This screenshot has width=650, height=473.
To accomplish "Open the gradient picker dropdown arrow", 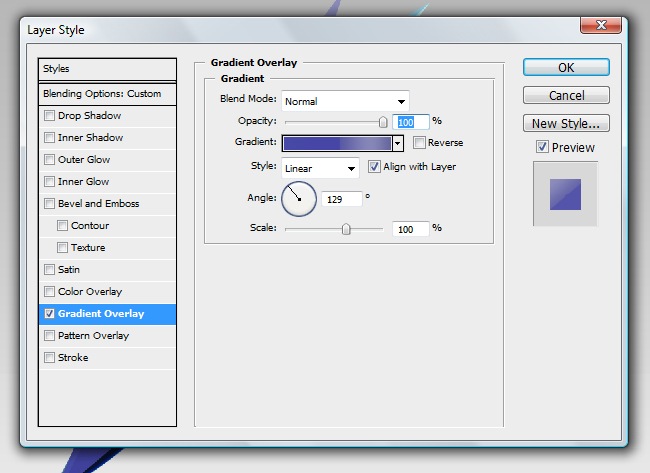I will pos(397,143).
